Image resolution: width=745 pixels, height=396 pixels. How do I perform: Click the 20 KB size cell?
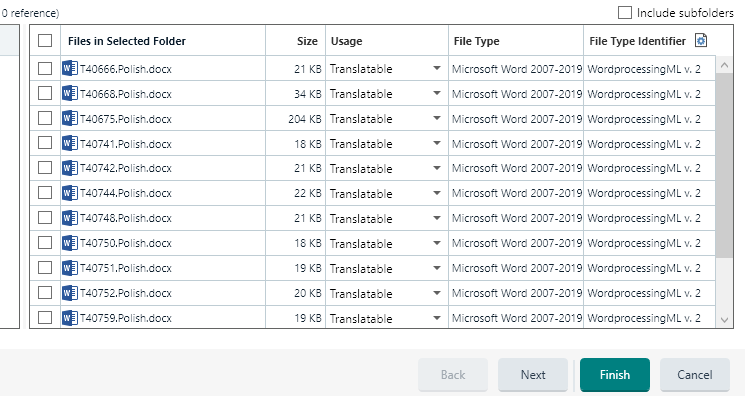[296, 293]
